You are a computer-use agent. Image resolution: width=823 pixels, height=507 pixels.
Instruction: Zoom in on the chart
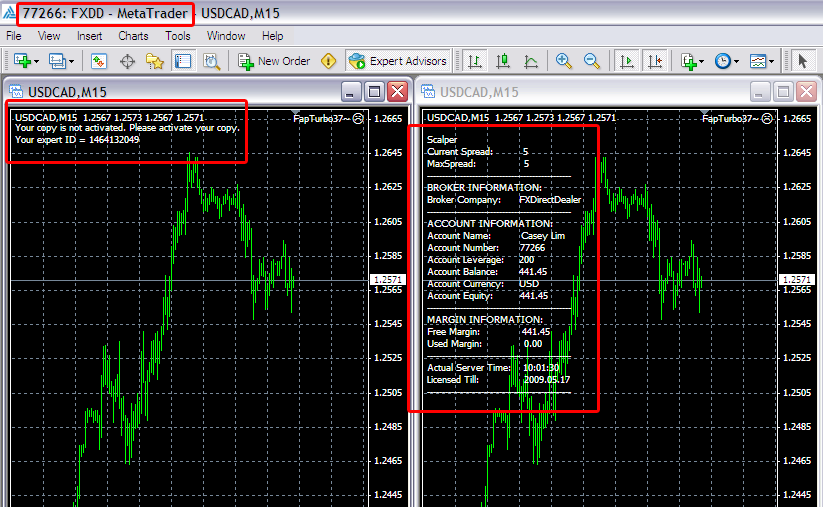[563, 61]
